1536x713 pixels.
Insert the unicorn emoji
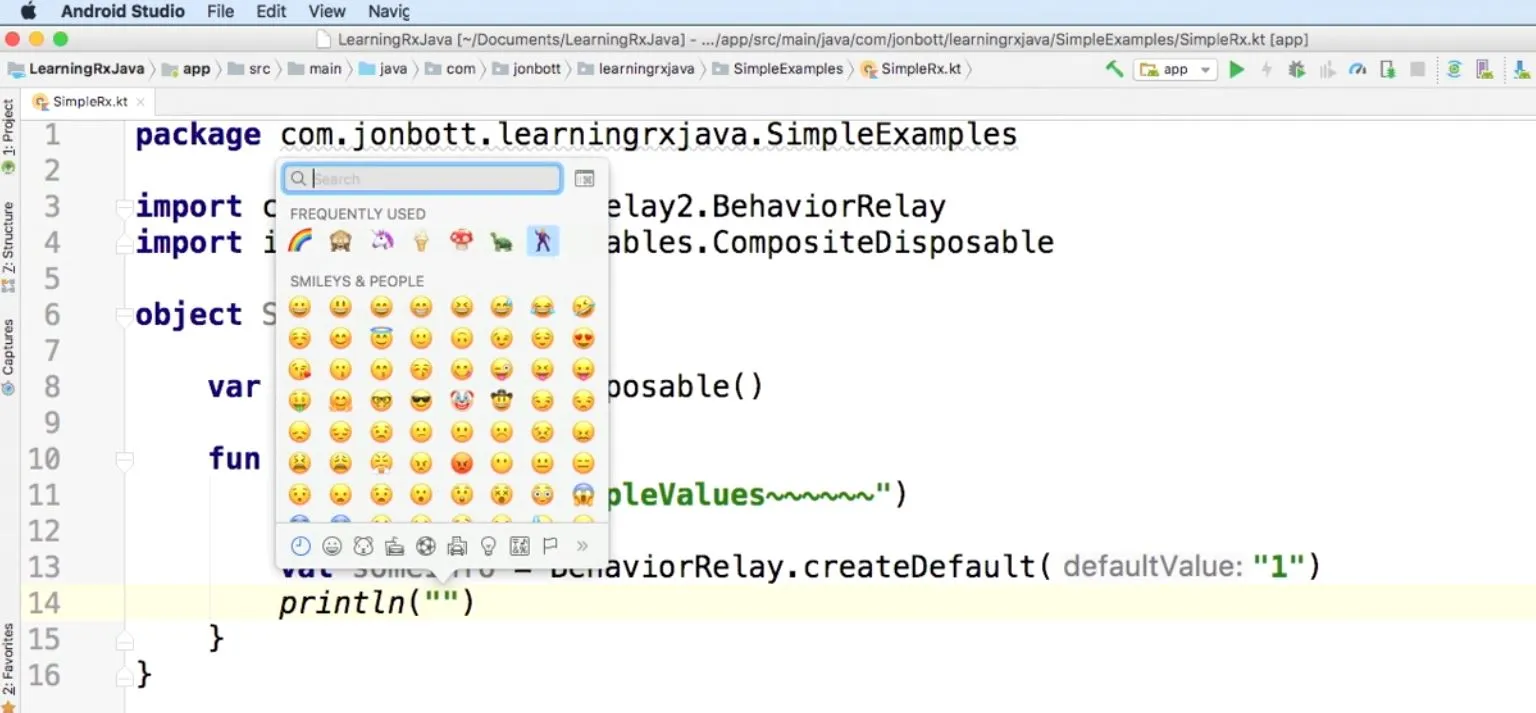point(381,241)
